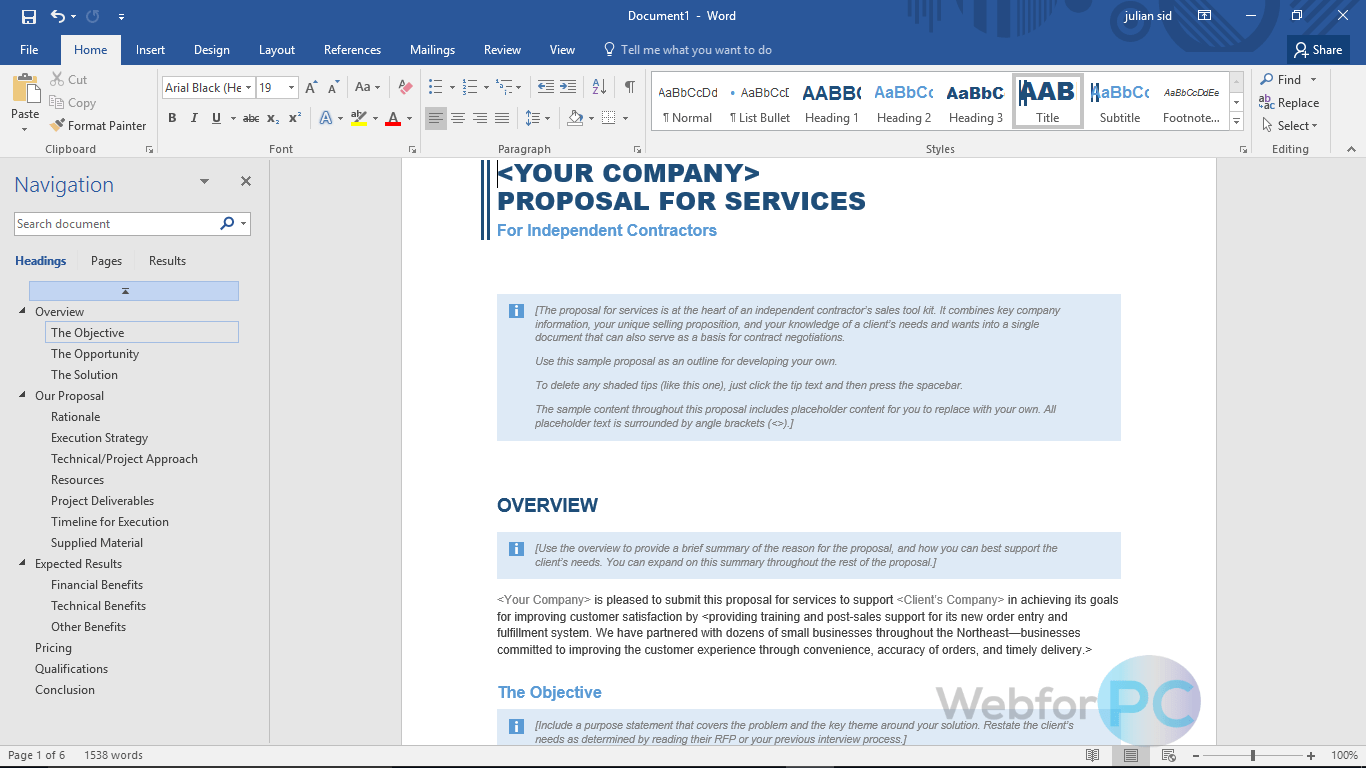This screenshot has height=768, width=1366.
Task: Collapse the Our Proposal heading tree
Action: click(x=22, y=395)
